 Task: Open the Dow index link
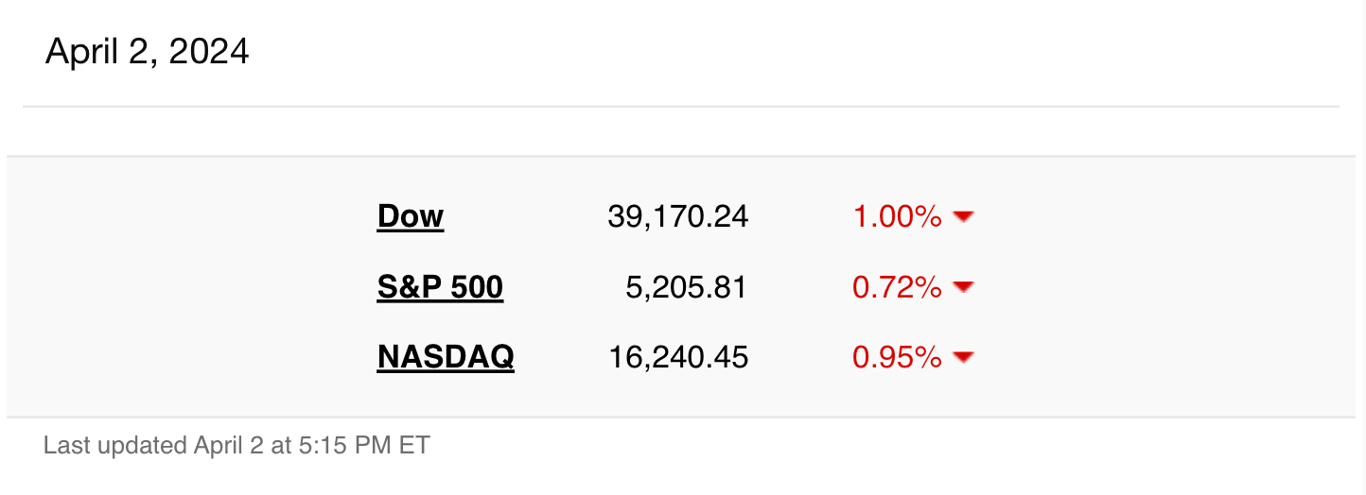click(x=410, y=216)
